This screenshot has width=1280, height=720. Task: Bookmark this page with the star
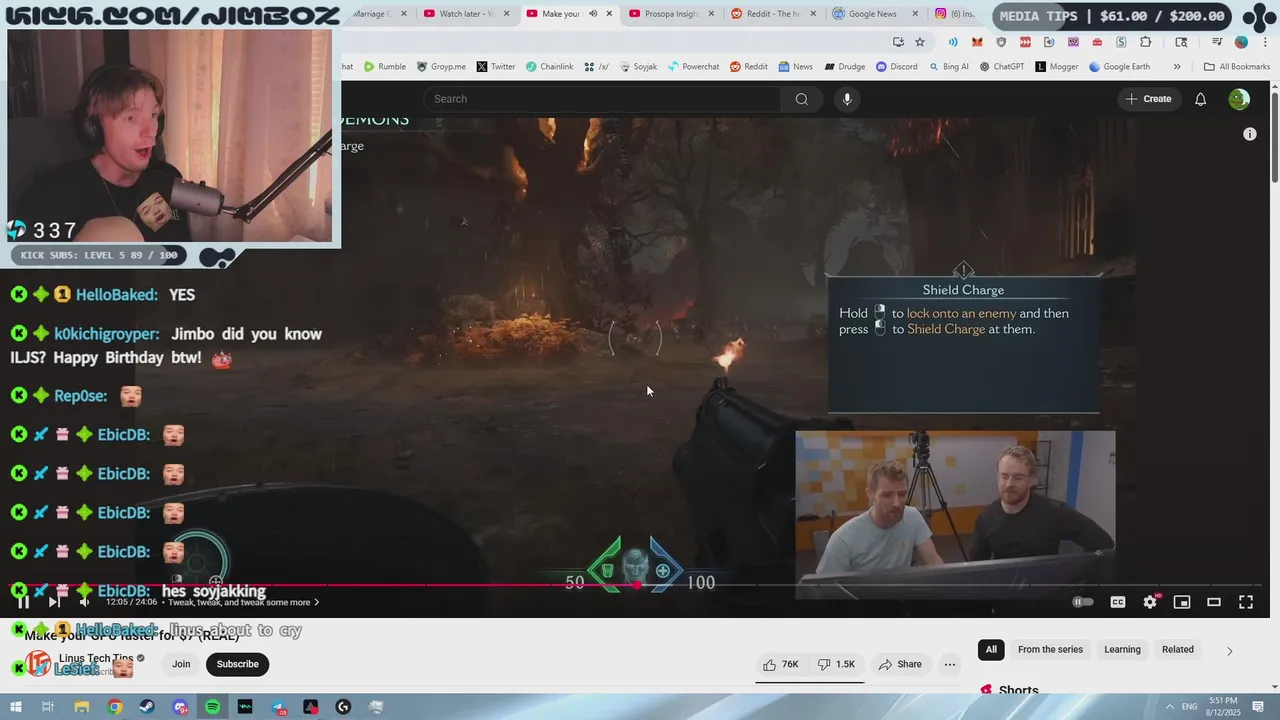coord(920,42)
